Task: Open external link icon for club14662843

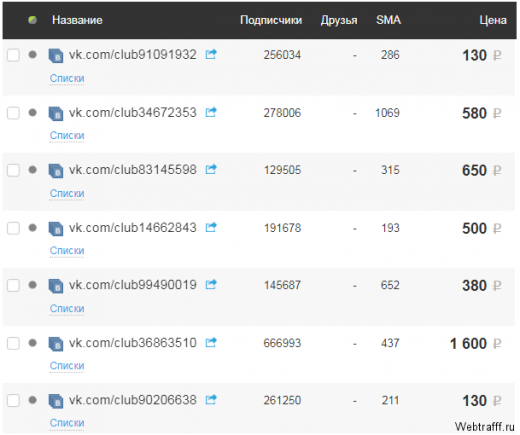Action: [x=211, y=227]
